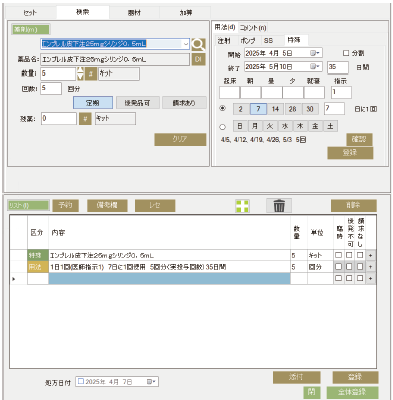Click the レセ button
The image size is (393, 400).
pos(155,205)
